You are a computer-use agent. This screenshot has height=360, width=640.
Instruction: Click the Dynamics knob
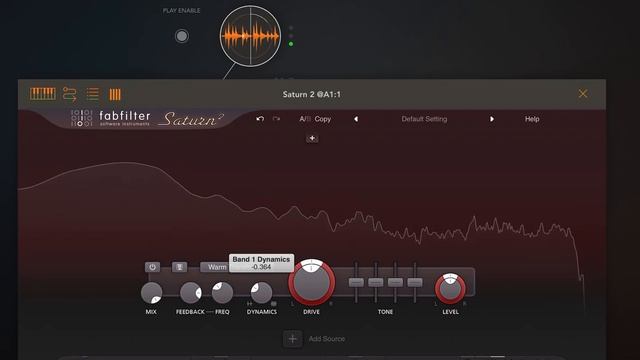(261, 293)
